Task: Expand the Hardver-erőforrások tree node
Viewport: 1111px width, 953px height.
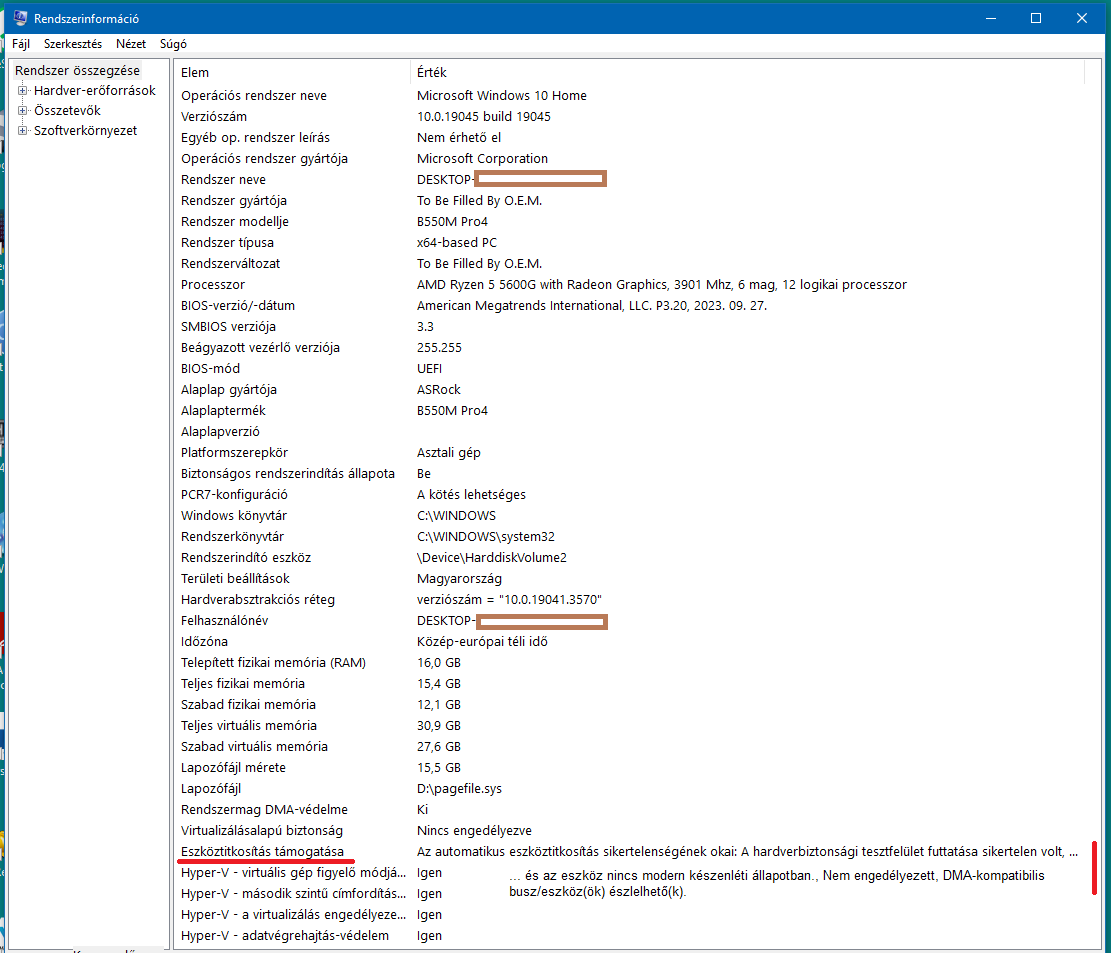Action: pyautogui.click(x=23, y=91)
